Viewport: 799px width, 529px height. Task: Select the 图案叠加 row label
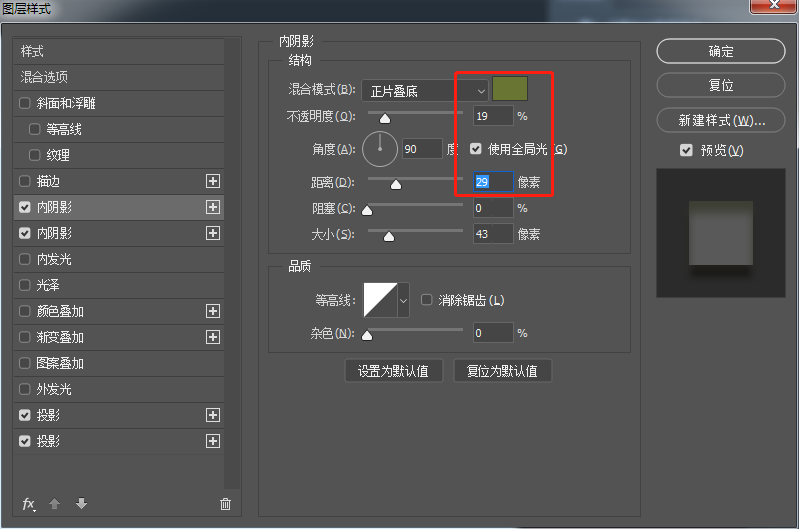[60, 363]
